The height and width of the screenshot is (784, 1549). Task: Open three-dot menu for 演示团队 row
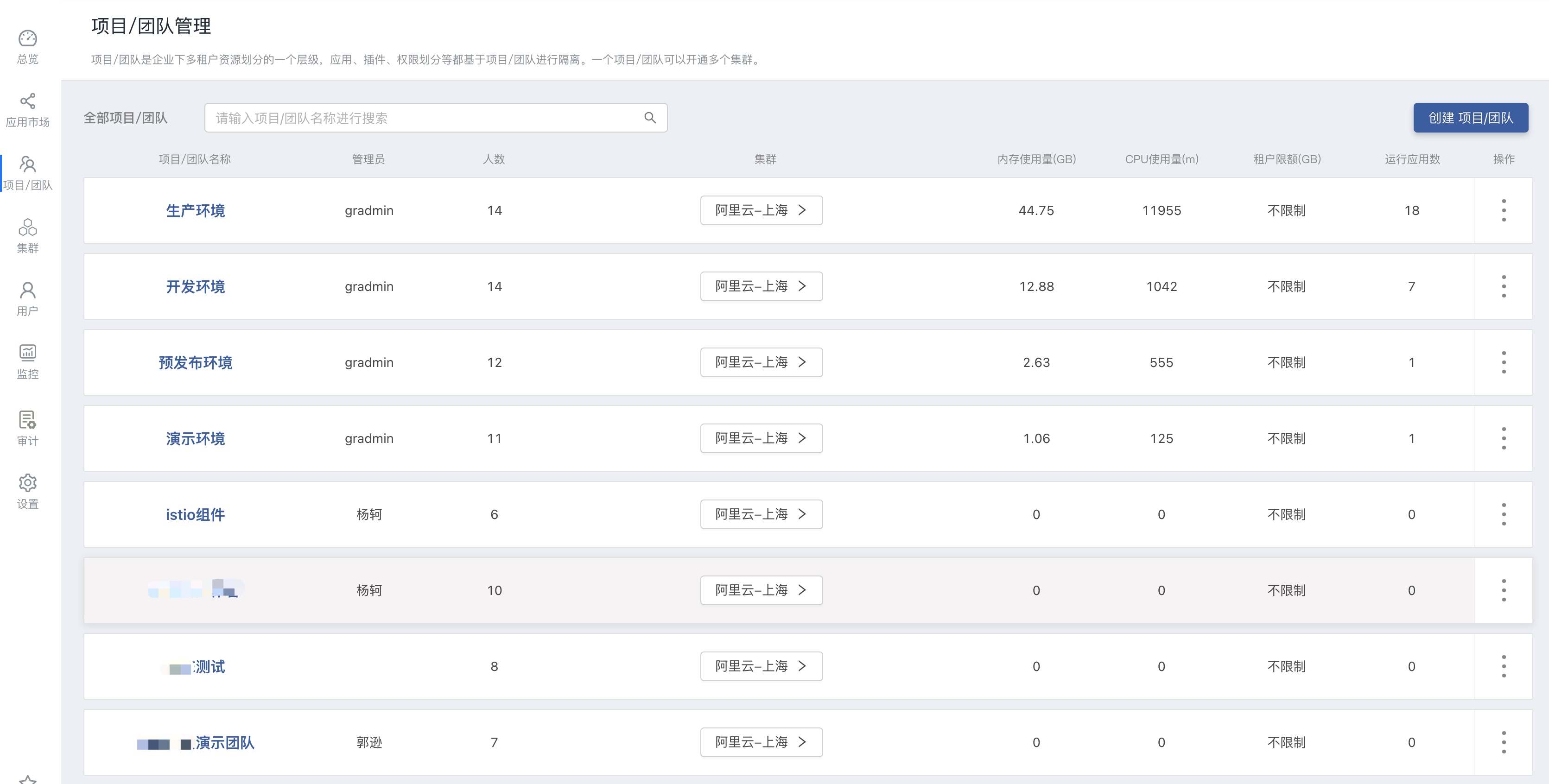(1503, 742)
